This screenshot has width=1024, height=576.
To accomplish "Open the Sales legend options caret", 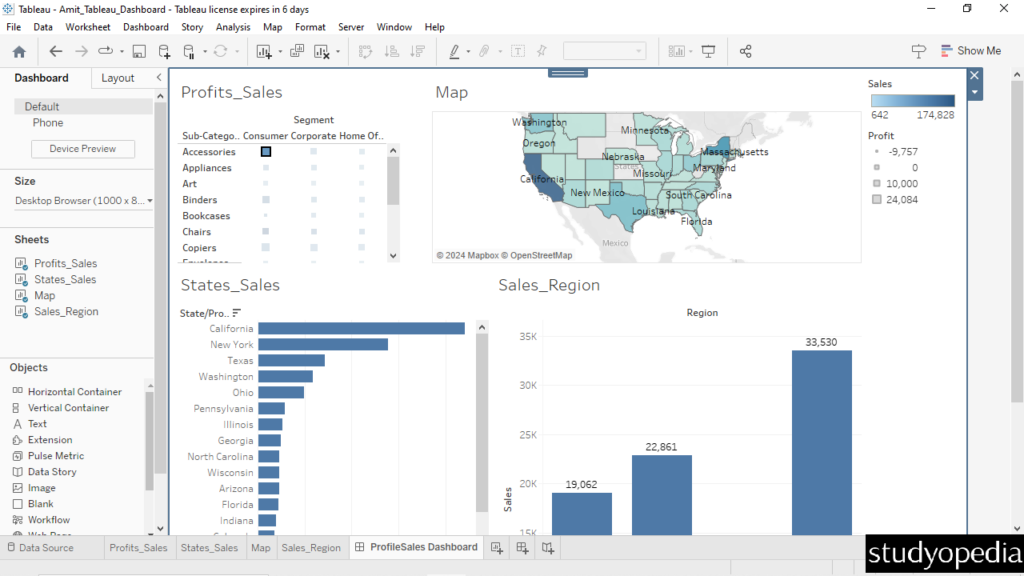I will click(x=973, y=93).
